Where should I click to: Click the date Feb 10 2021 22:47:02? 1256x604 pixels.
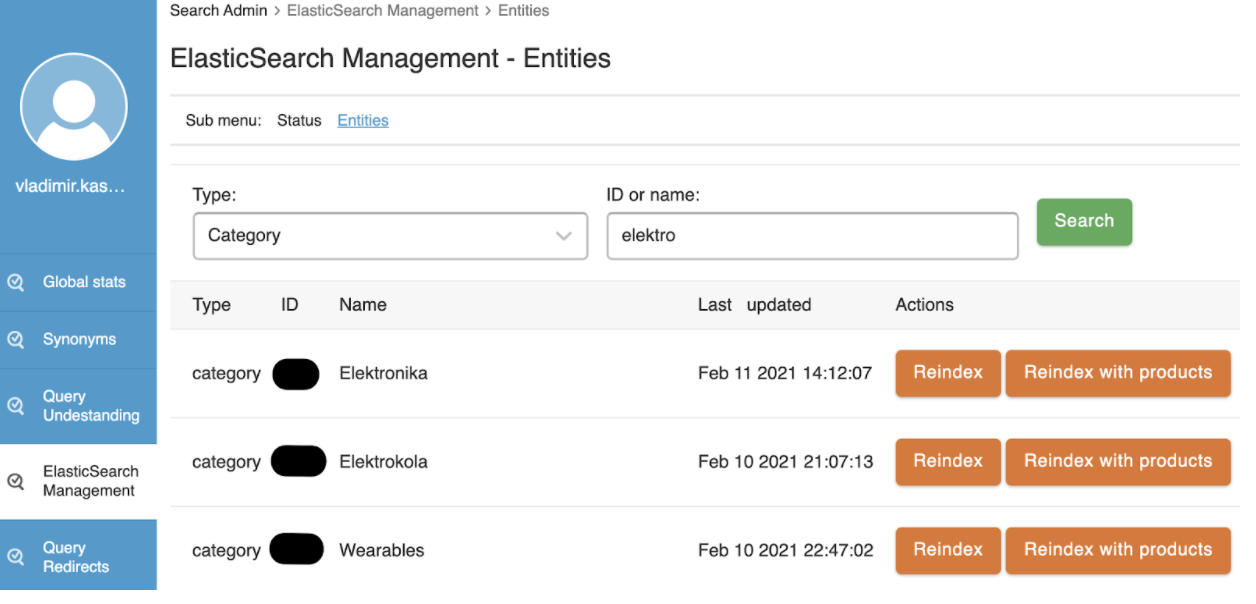coord(785,551)
